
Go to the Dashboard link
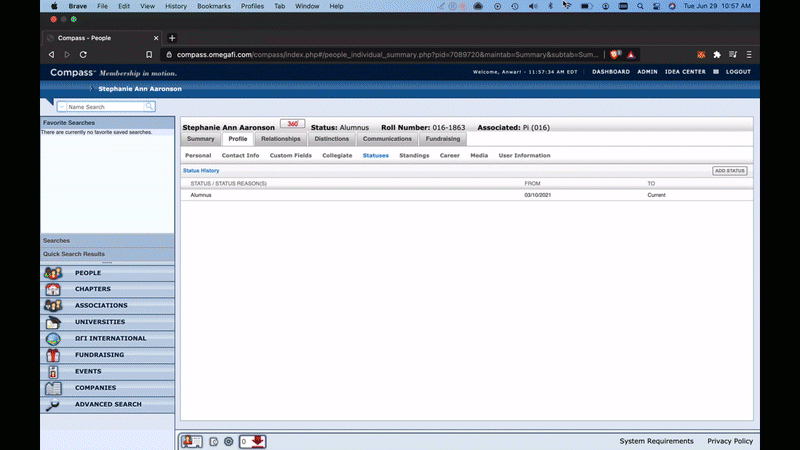tap(611, 72)
